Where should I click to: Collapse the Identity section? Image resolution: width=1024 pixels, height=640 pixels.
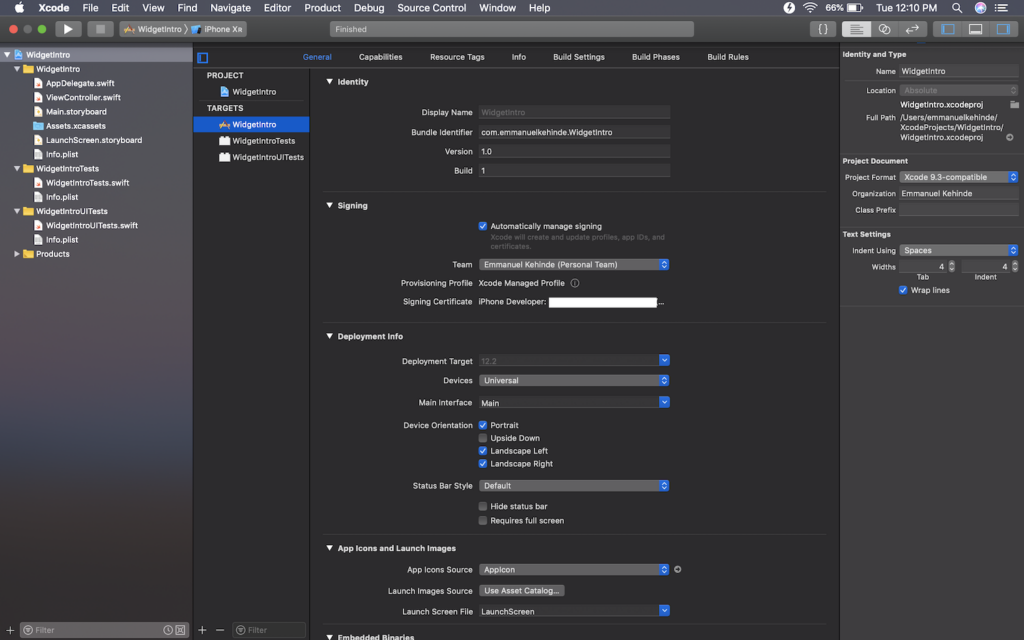click(330, 82)
